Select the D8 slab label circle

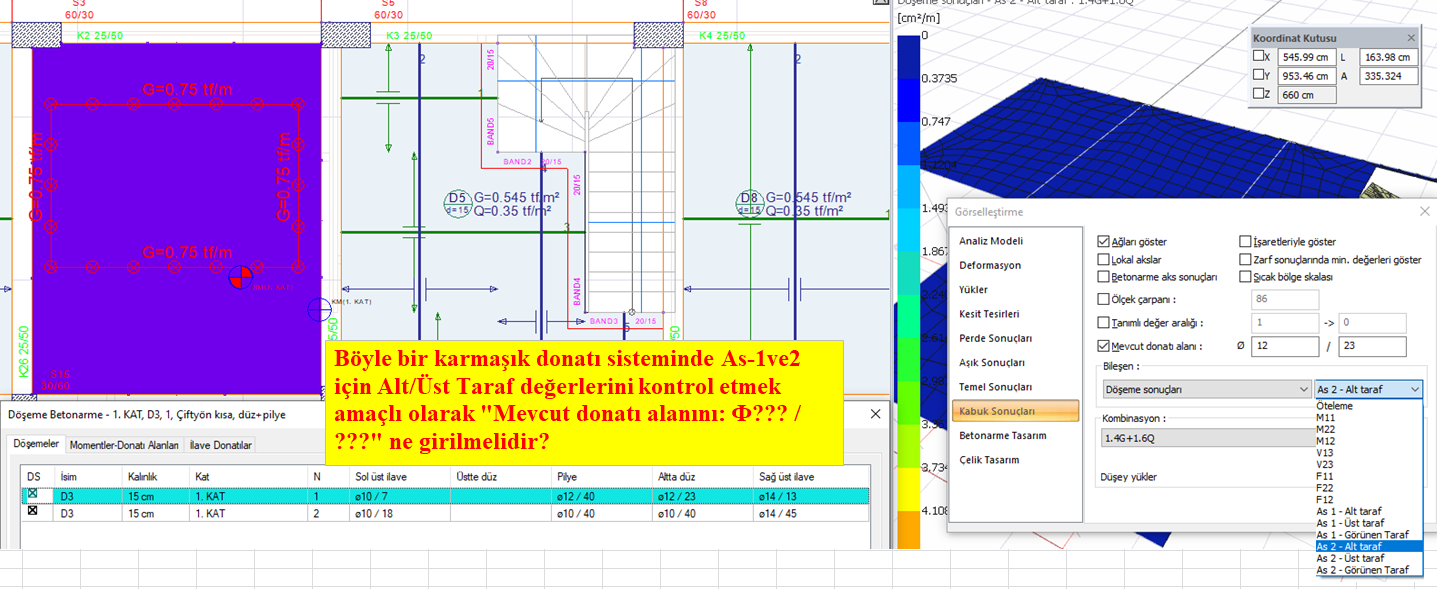click(749, 203)
